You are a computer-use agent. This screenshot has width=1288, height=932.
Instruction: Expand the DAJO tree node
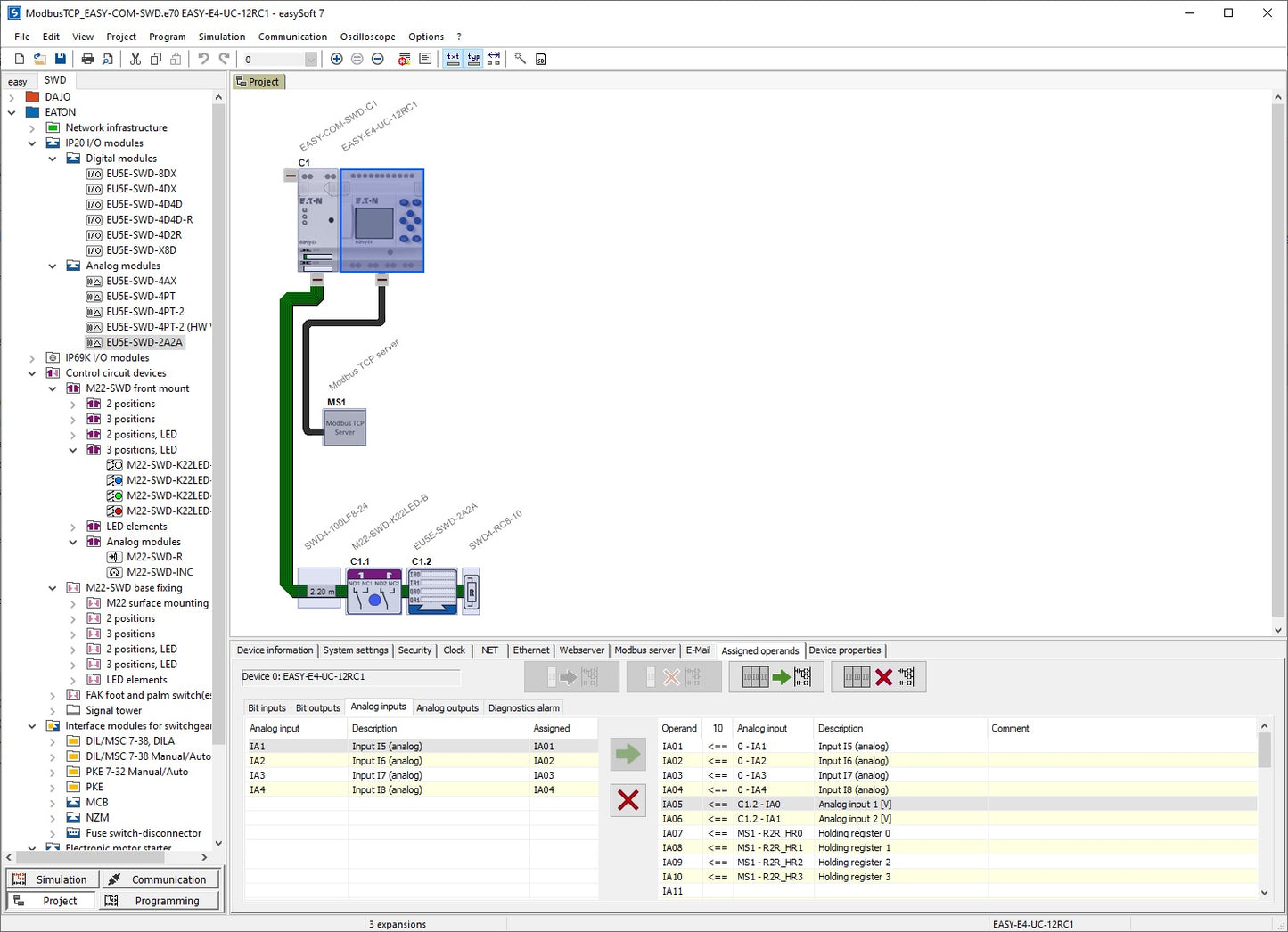(x=12, y=97)
